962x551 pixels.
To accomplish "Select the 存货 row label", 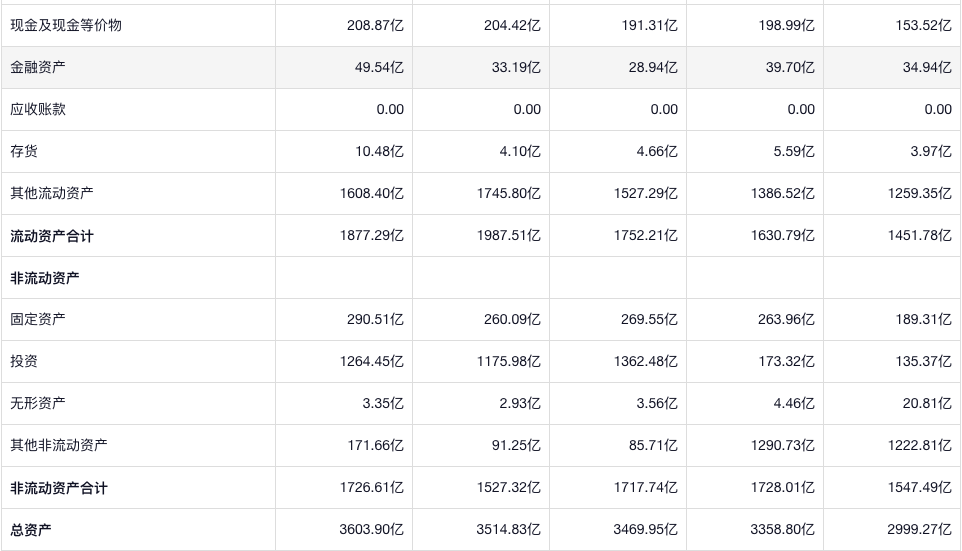I will 24,151.
